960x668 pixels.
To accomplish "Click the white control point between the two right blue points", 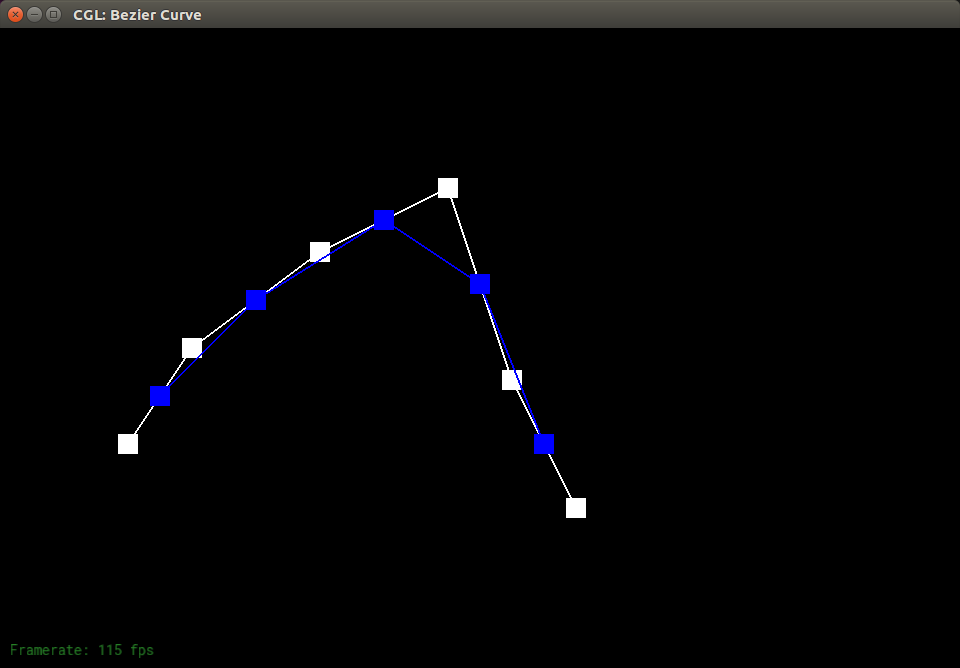I will [x=512, y=380].
